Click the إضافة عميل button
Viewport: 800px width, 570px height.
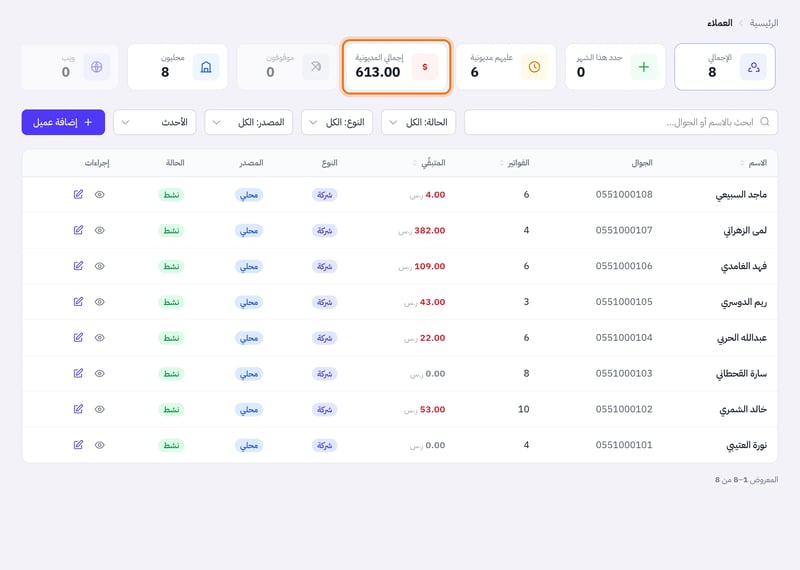coord(63,122)
